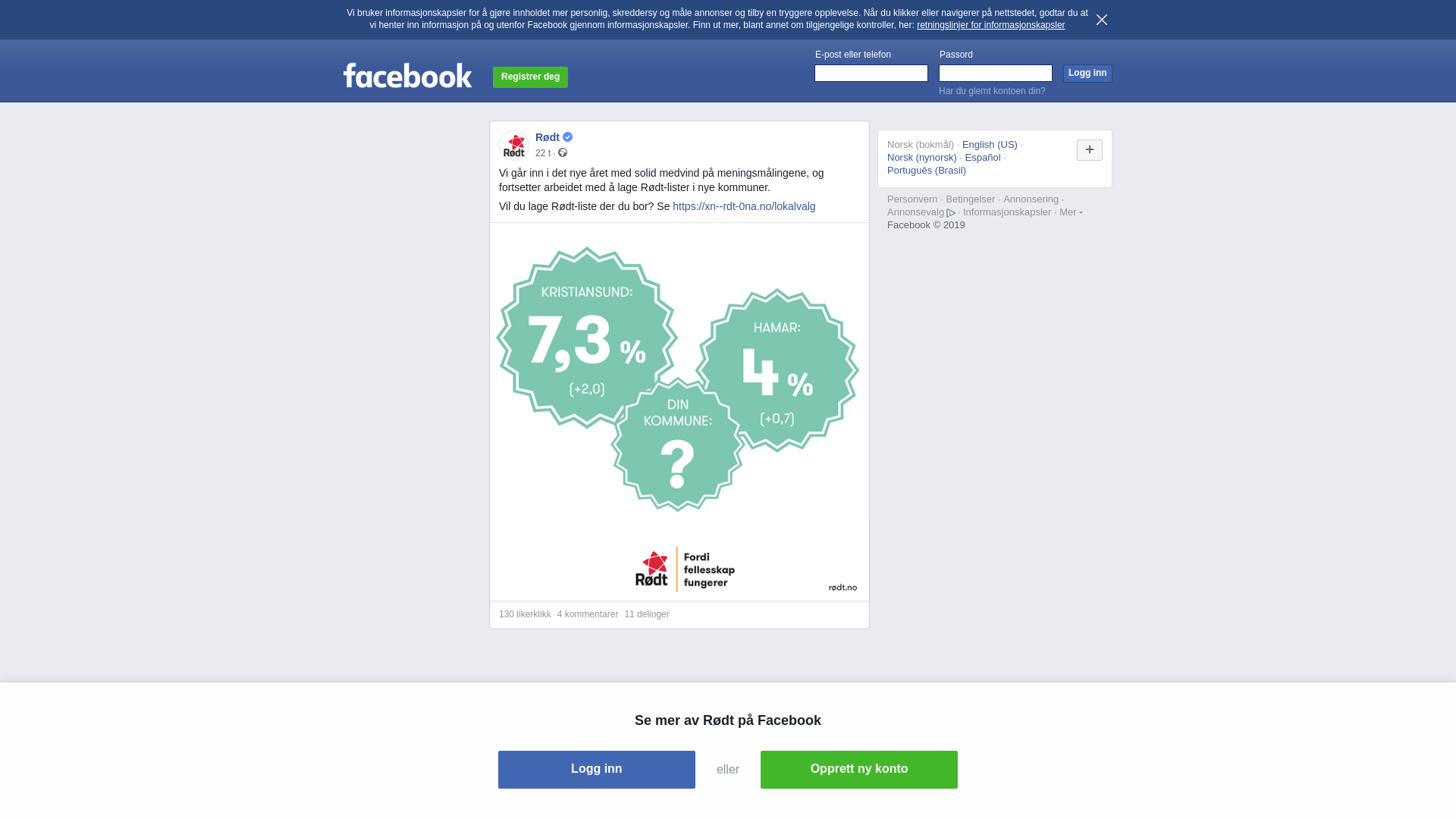Dismiss the cookie notice banner

pos(1102,20)
